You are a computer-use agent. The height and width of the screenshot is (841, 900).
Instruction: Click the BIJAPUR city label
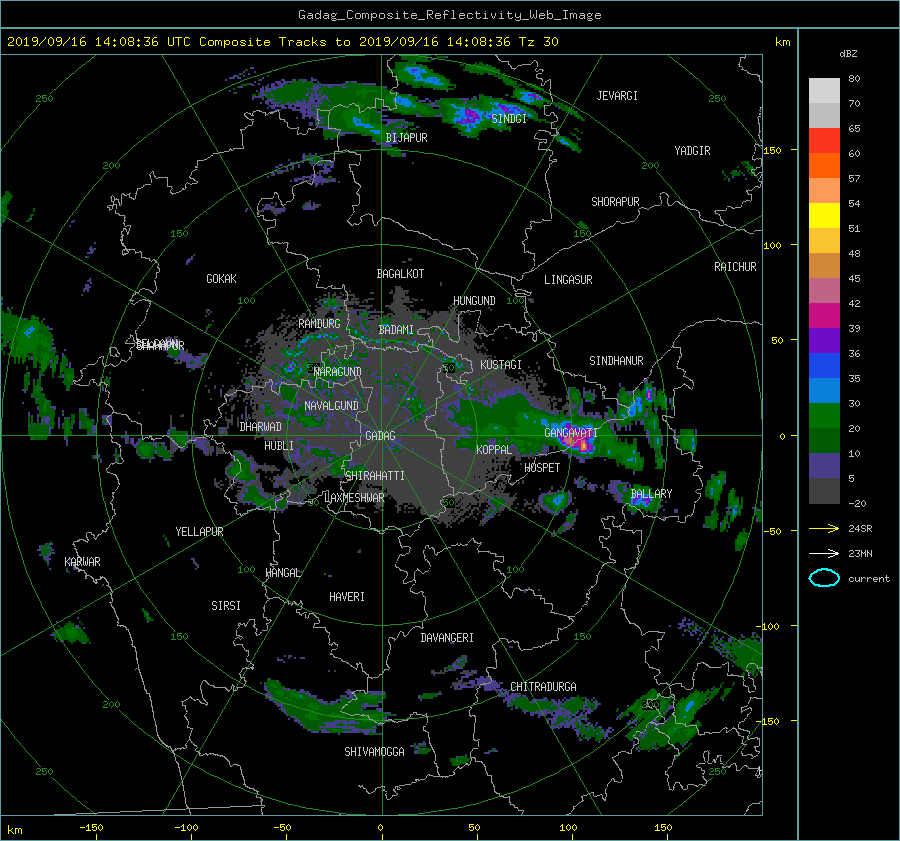coord(406,138)
